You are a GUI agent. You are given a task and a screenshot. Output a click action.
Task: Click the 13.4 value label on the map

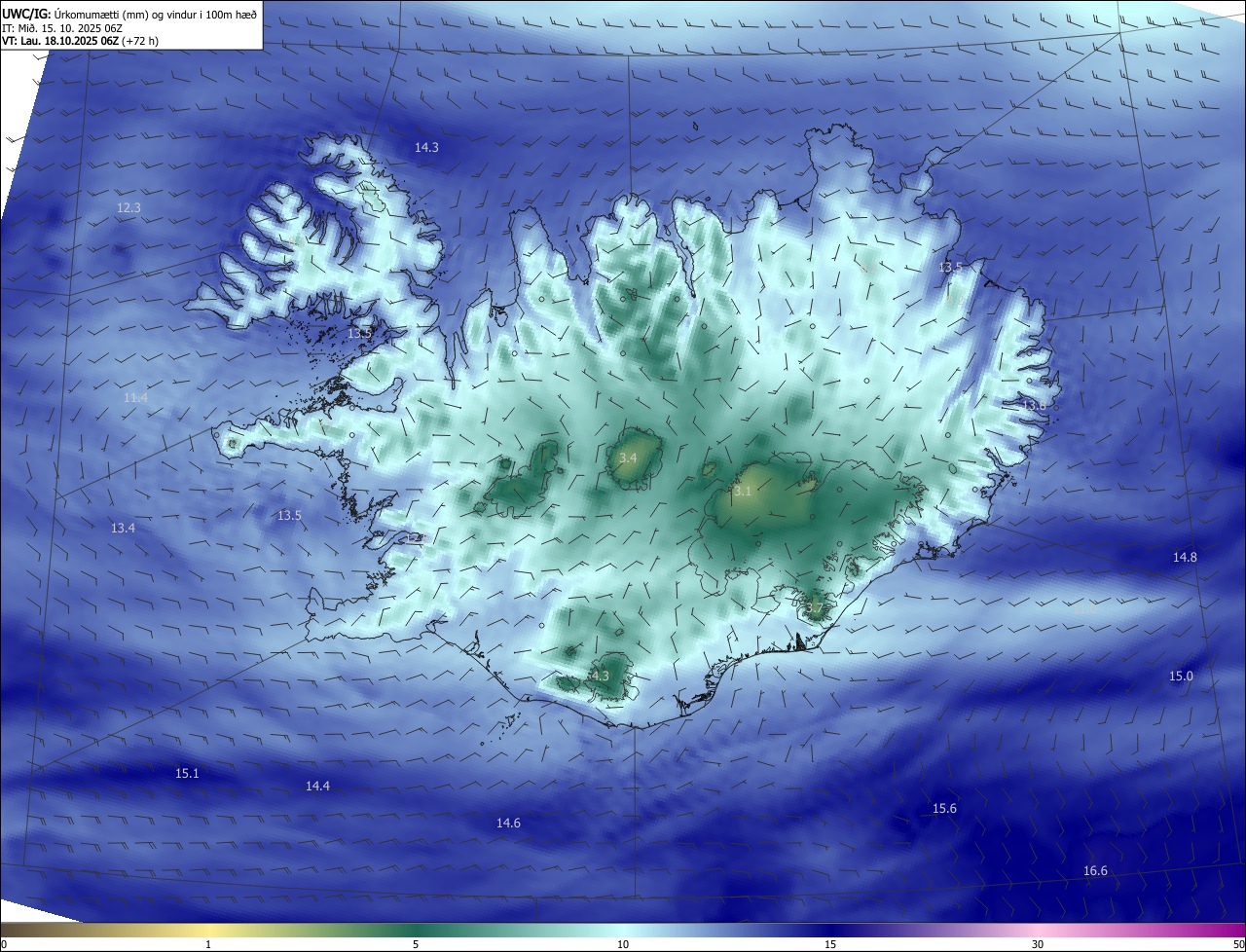(x=123, y=529)
